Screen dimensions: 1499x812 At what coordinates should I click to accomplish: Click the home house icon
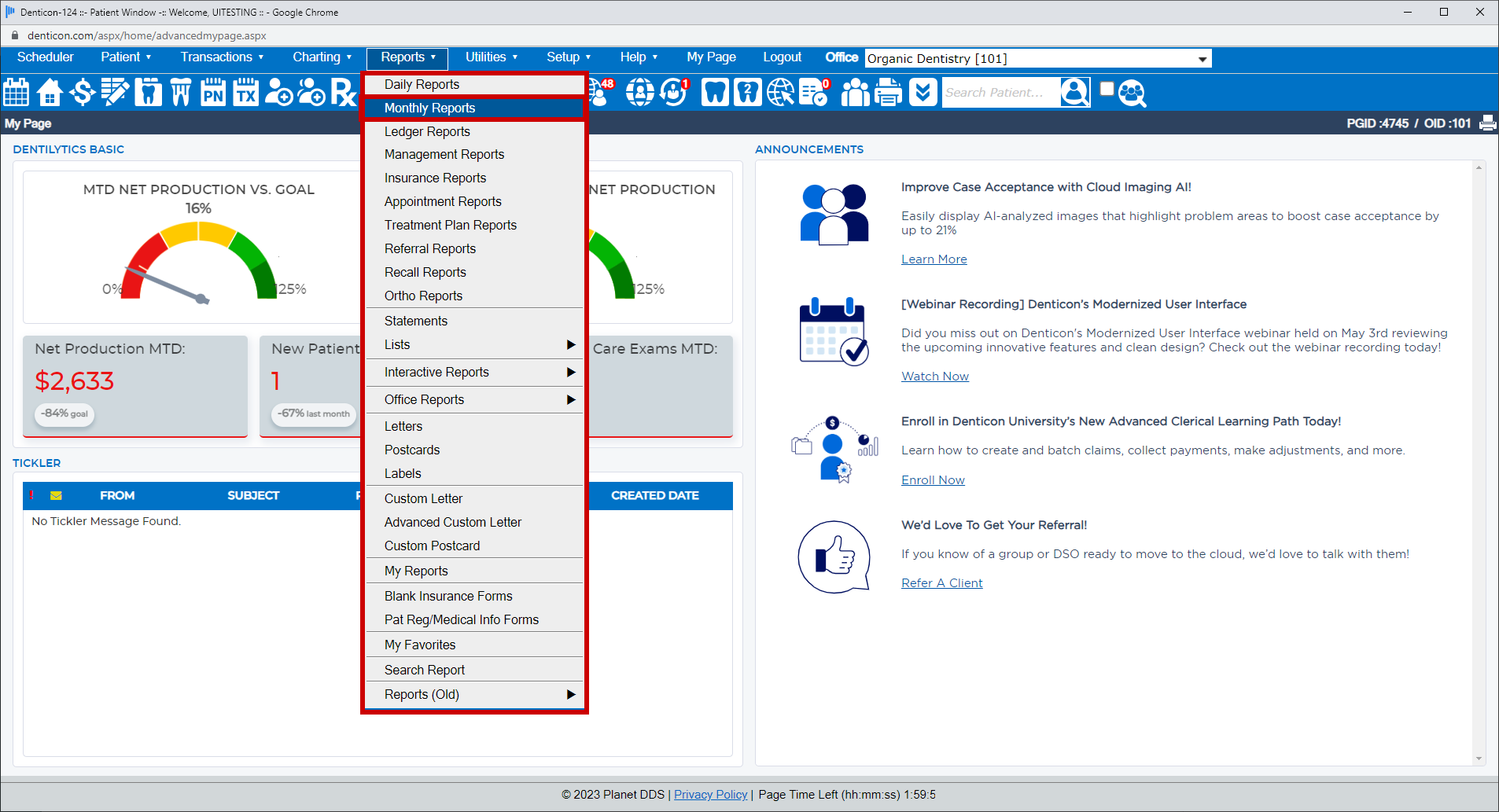coord(50,92)
